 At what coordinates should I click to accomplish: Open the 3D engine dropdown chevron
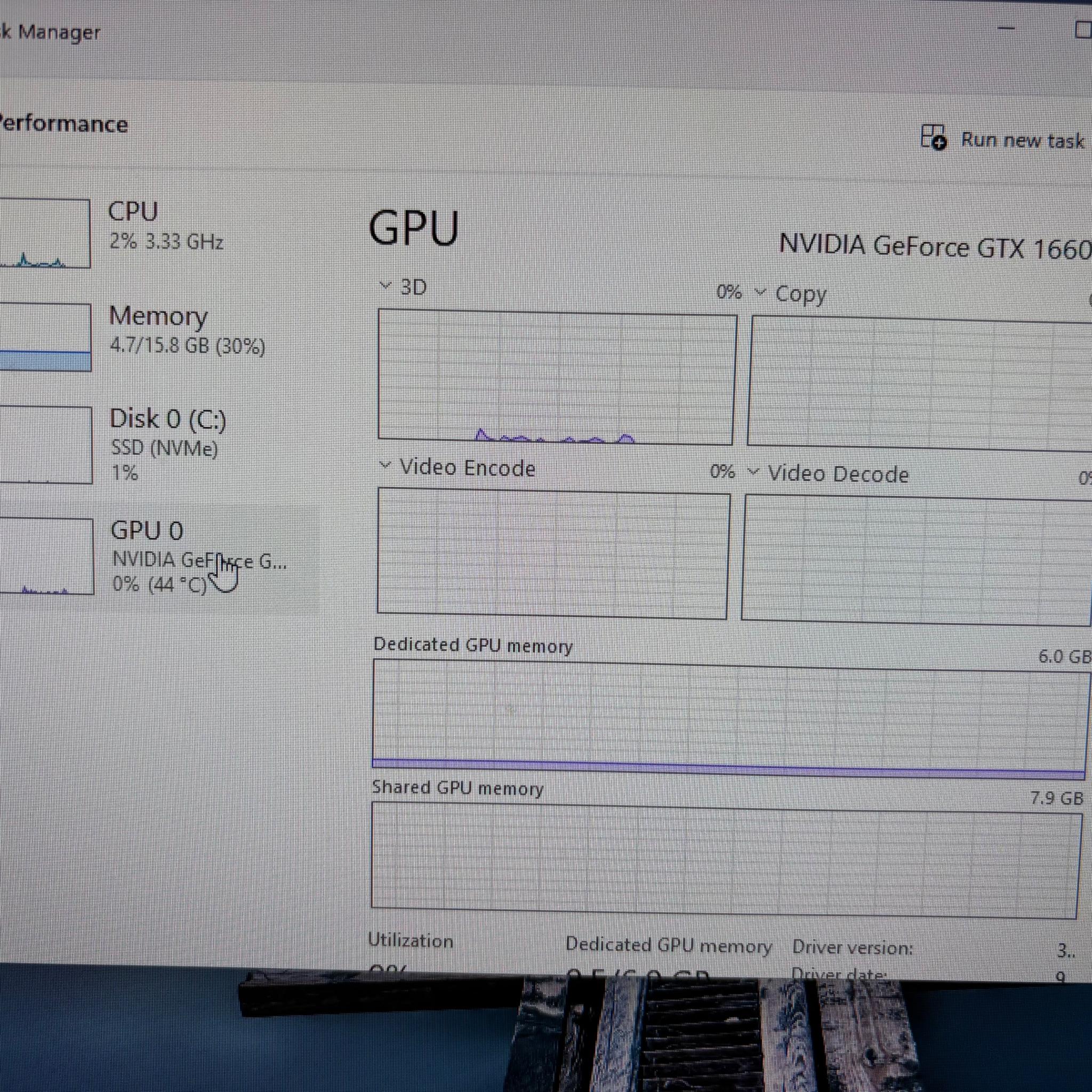[386, 285]
